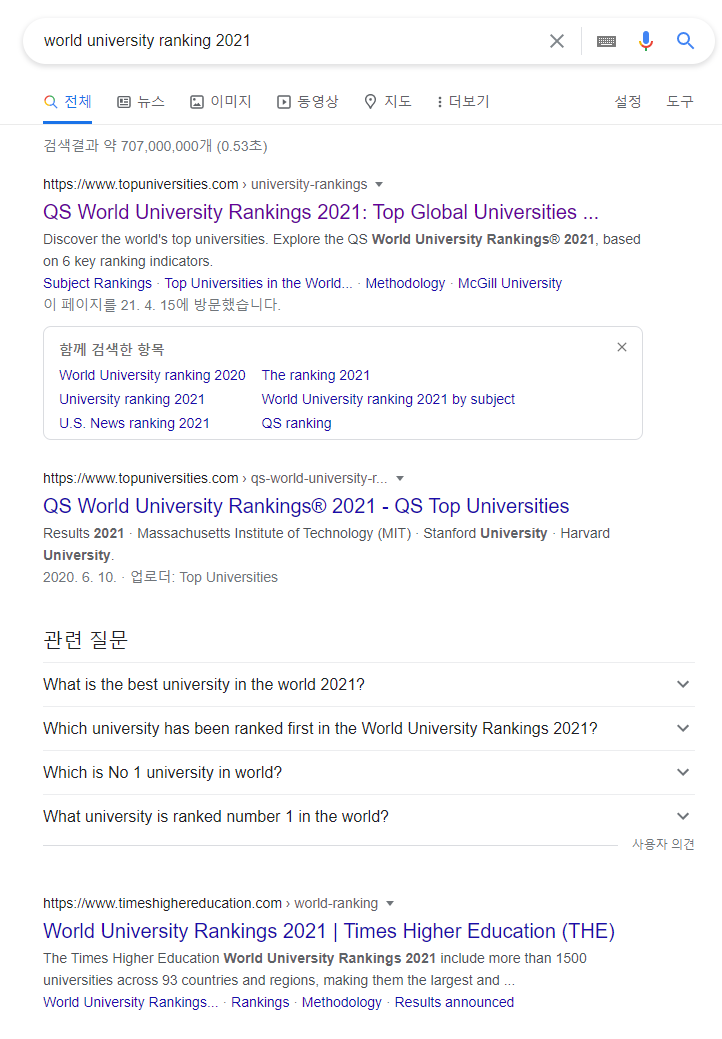The width and height of the screenshot is (722, 1039).
Task: Open dropdown arrow next to qs-world-university-r... URL
Action: [400, 478]
